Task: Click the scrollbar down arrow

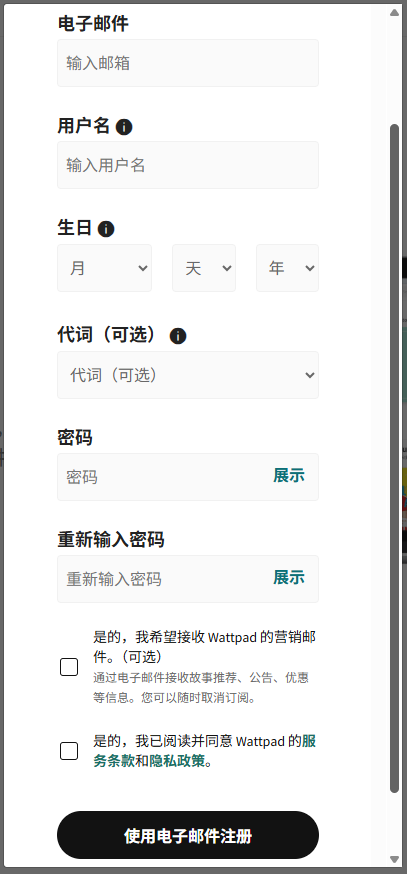Action: click(394, 859)
